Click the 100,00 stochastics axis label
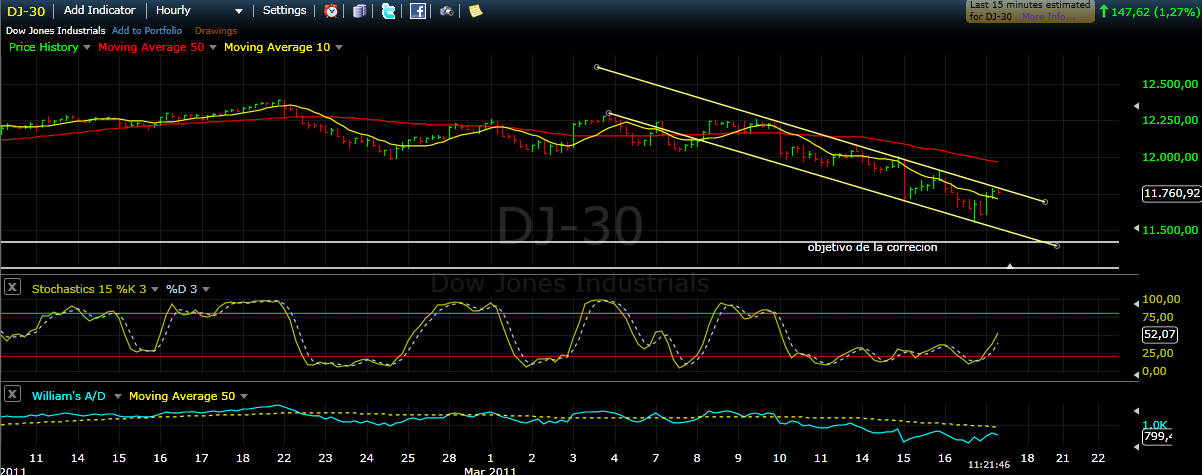Viewport: 1202px width, 475px height. click(1160, 300)
